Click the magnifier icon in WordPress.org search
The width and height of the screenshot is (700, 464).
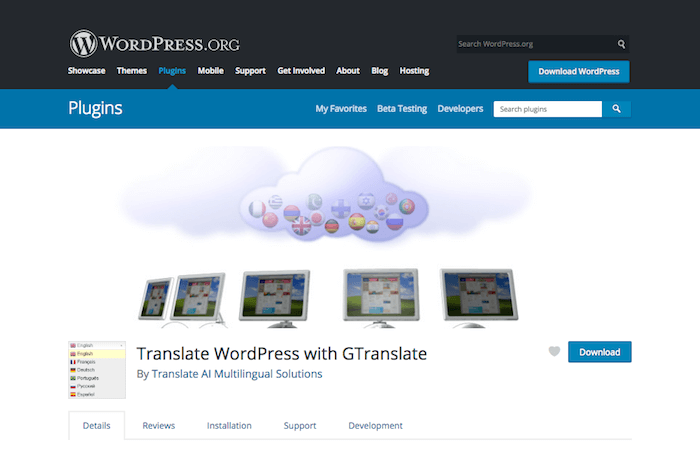coord(621,44)
